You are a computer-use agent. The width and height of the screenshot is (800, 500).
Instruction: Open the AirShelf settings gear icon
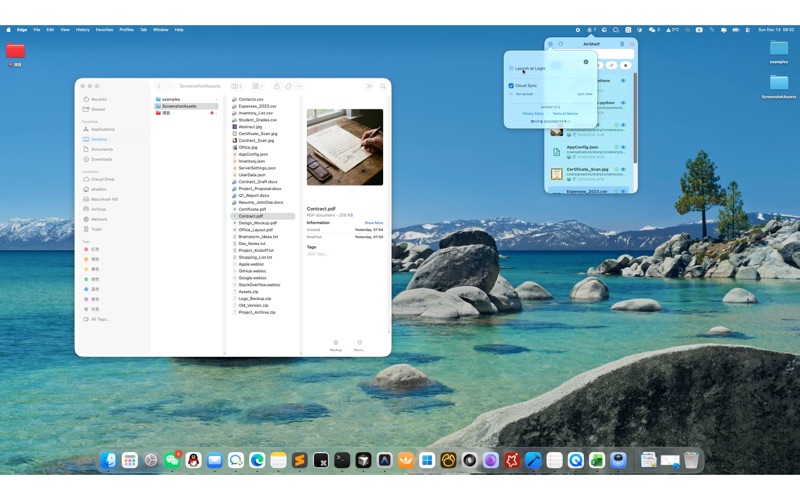pos(550,44)
